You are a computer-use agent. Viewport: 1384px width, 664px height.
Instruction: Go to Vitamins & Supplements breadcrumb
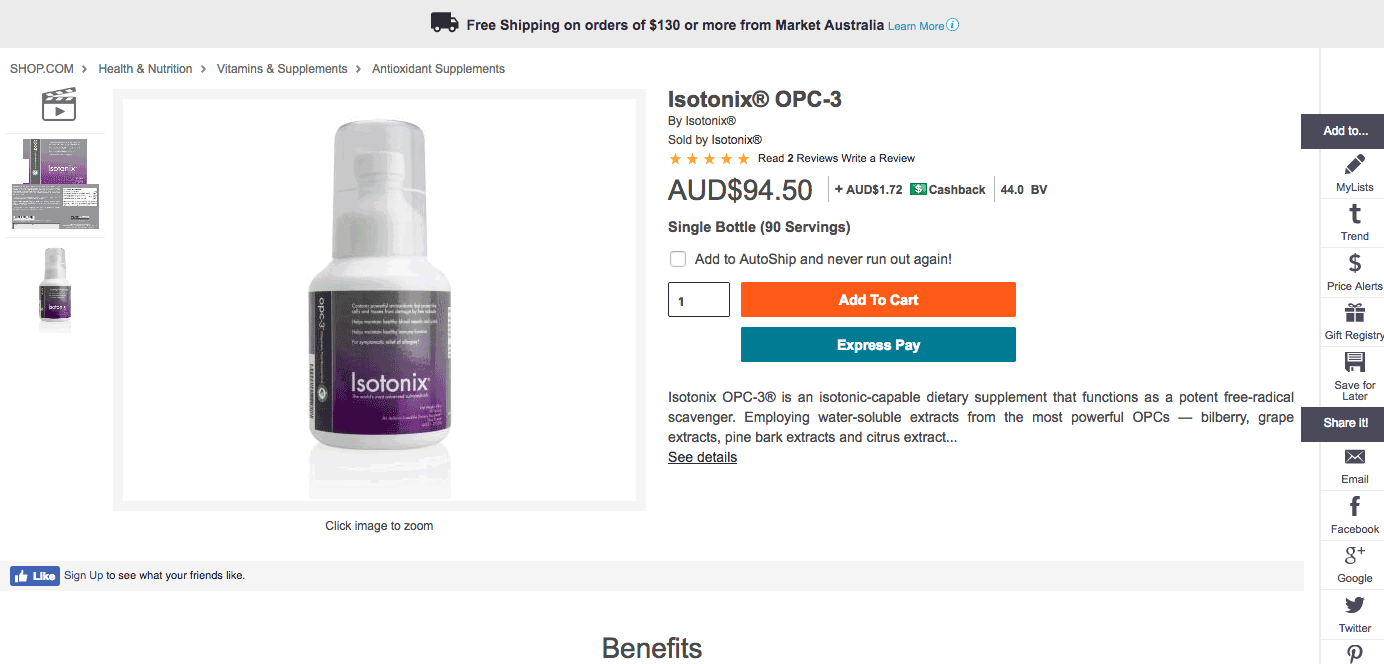[282, 69]
